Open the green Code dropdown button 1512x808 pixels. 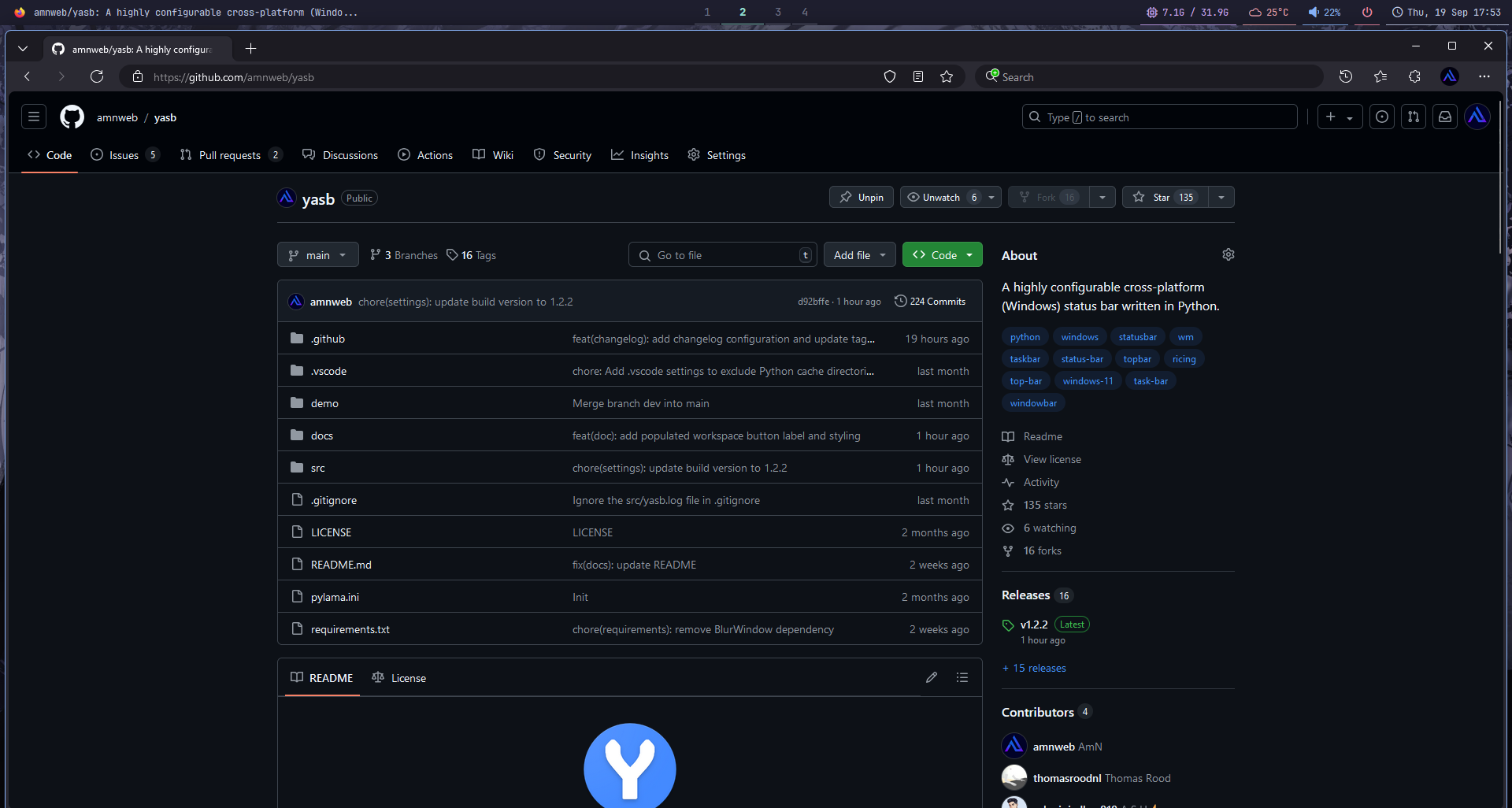tap(943, 254)
